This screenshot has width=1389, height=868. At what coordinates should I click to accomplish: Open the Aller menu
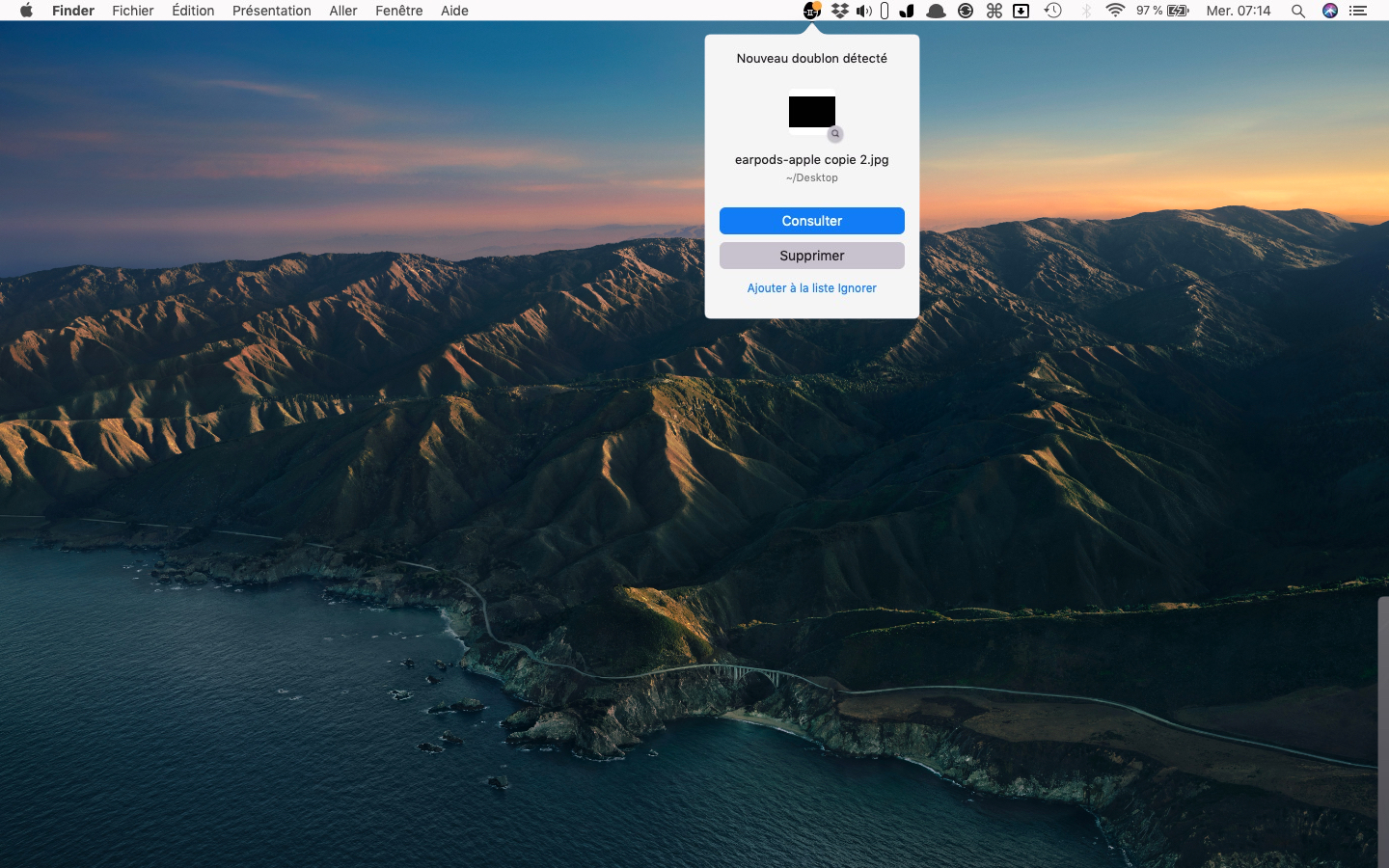point(343,11)
